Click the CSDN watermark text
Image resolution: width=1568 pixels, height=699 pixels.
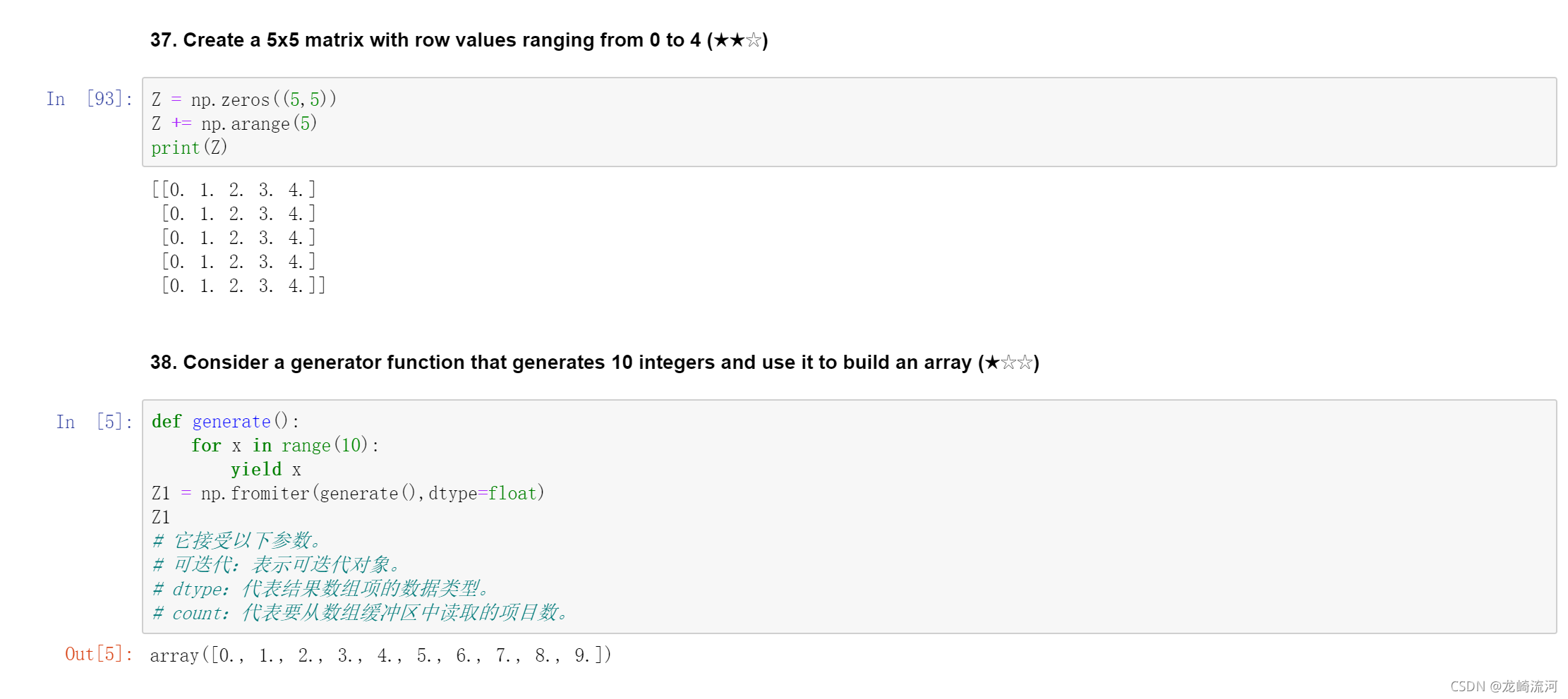click(x=1504, y=686)
